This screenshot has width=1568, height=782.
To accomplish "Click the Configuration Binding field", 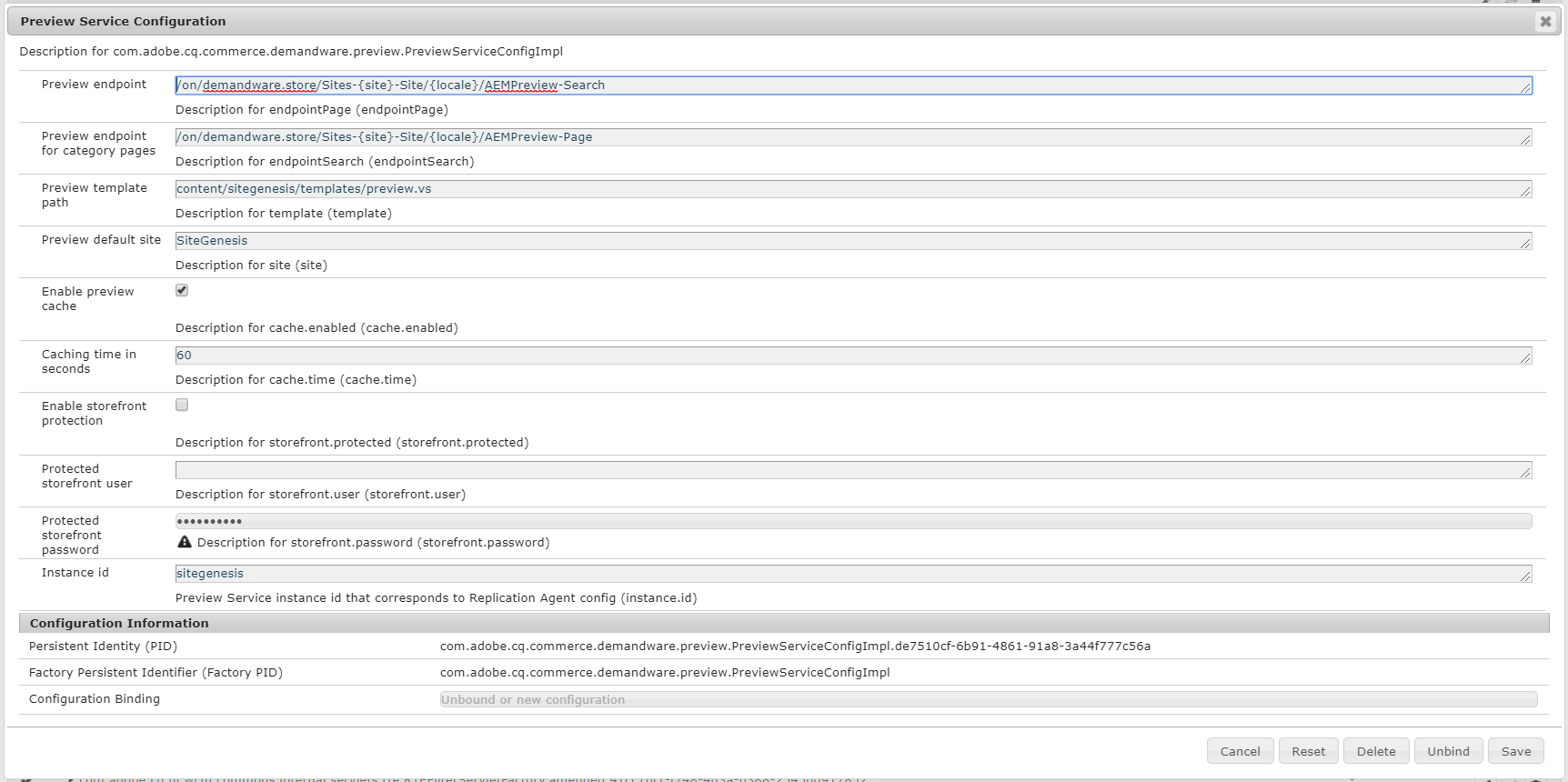I will [x=989, y=699].
